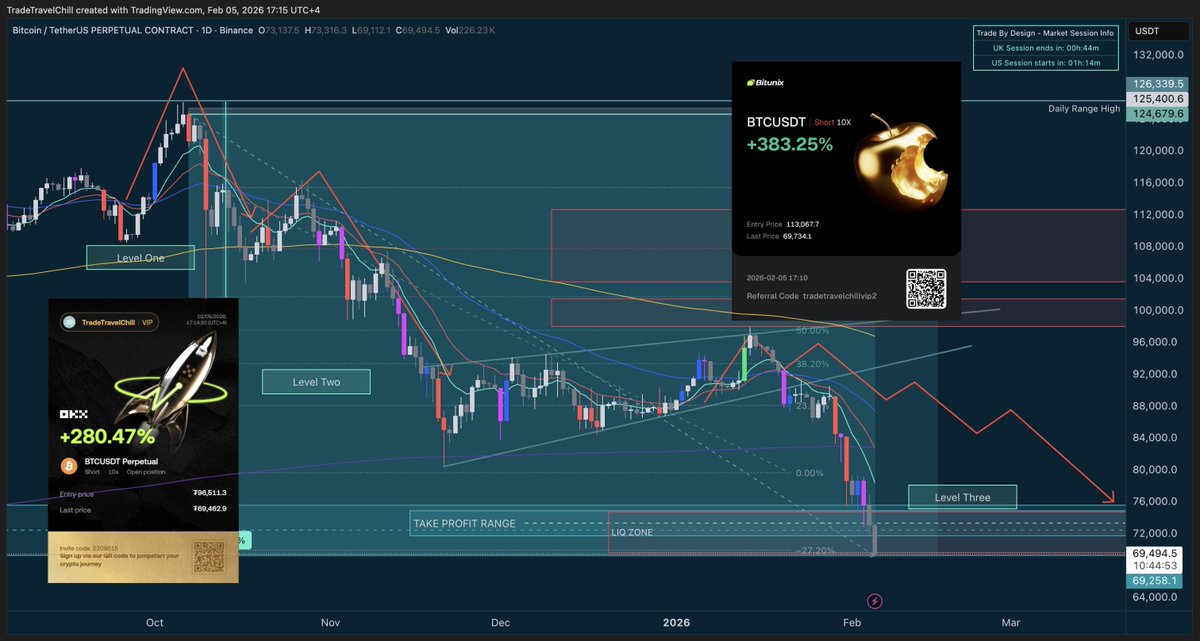Click the 0.00% Fibonacci level label
1200x641 pixels.
click(808, 473)
